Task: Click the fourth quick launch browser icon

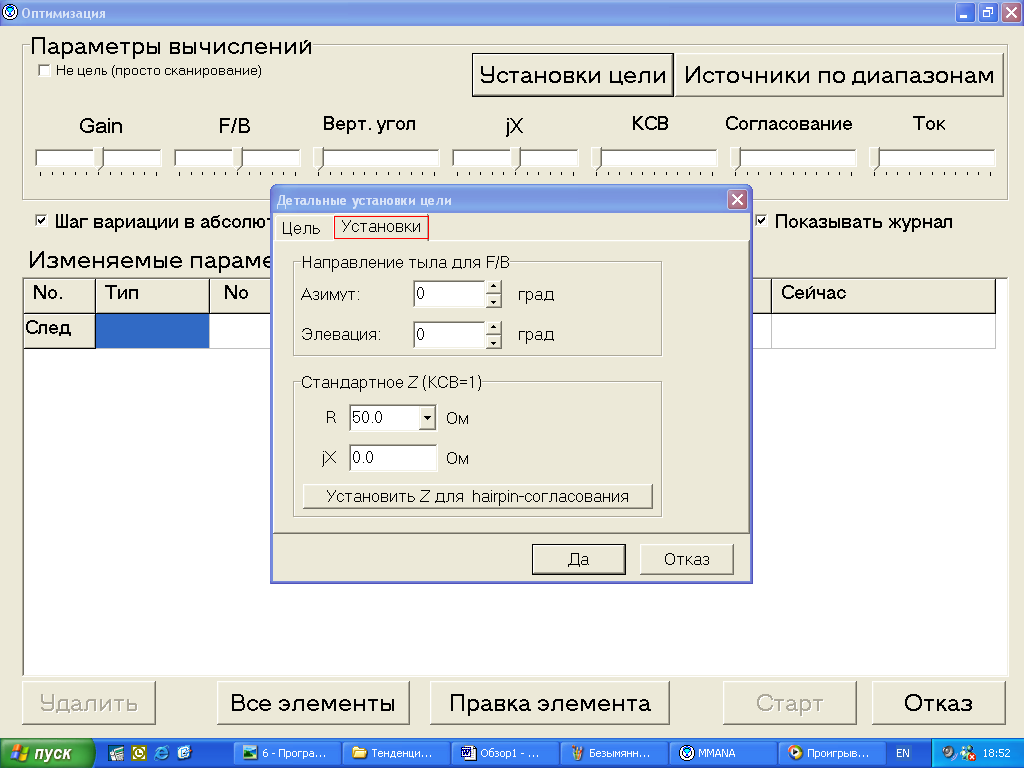Action: click(x=184, y=753)
